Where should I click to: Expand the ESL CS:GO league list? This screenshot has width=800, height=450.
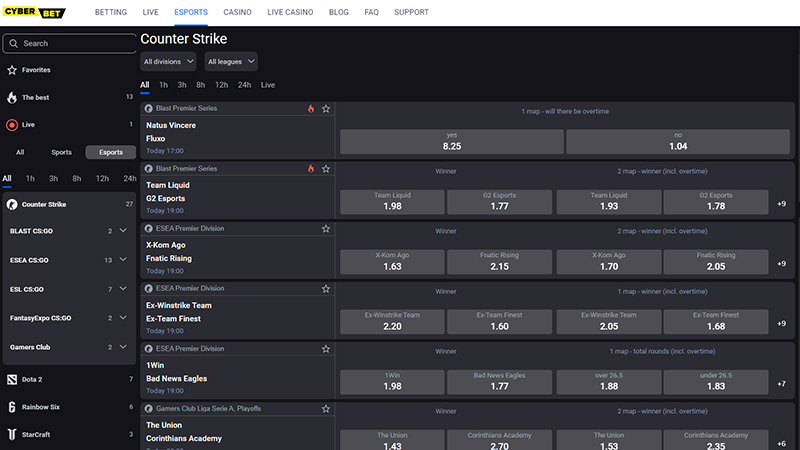[x=123, y=289]
